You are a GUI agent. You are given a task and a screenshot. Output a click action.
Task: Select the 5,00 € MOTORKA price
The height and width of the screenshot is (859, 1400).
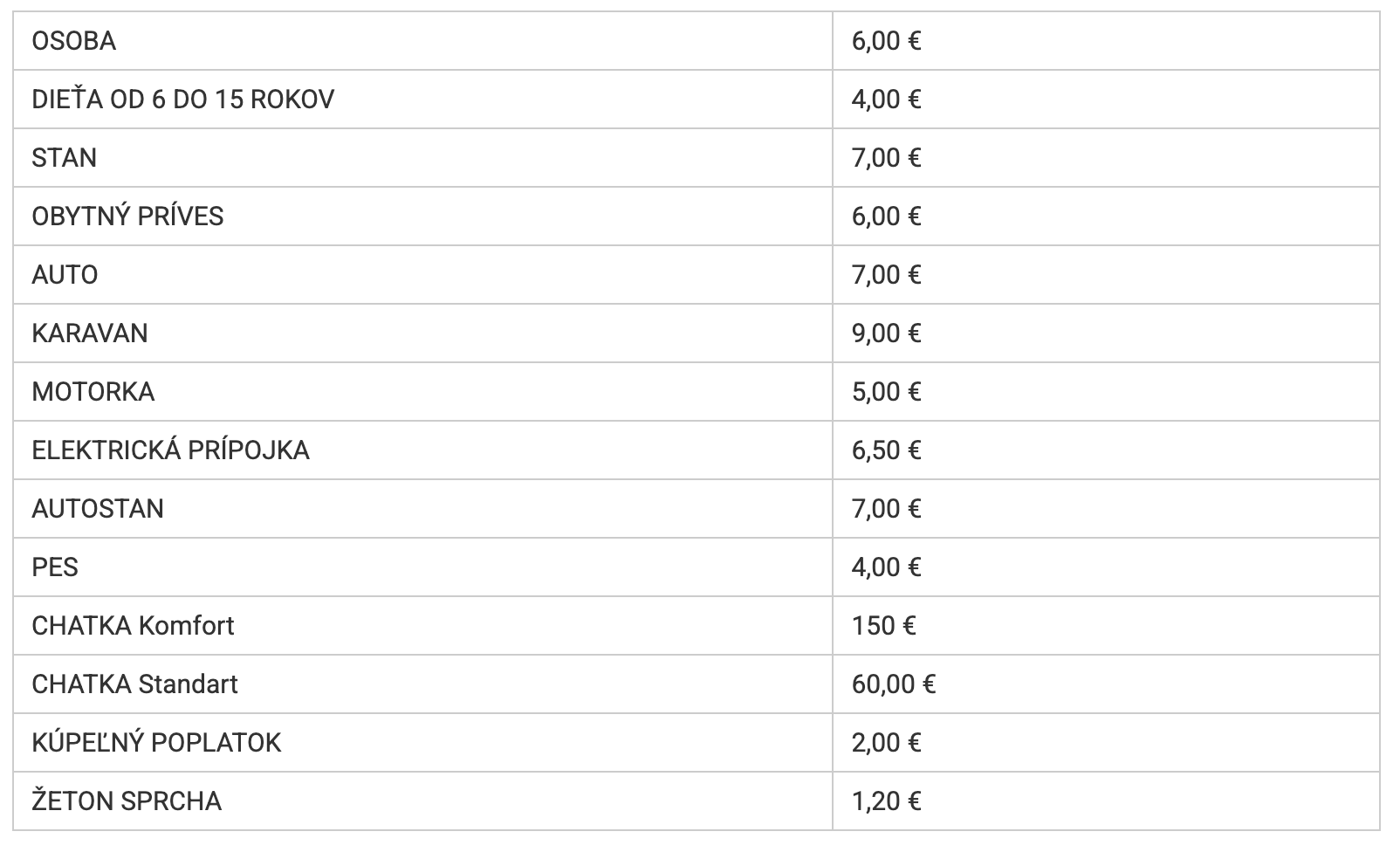tap(887, 392)
